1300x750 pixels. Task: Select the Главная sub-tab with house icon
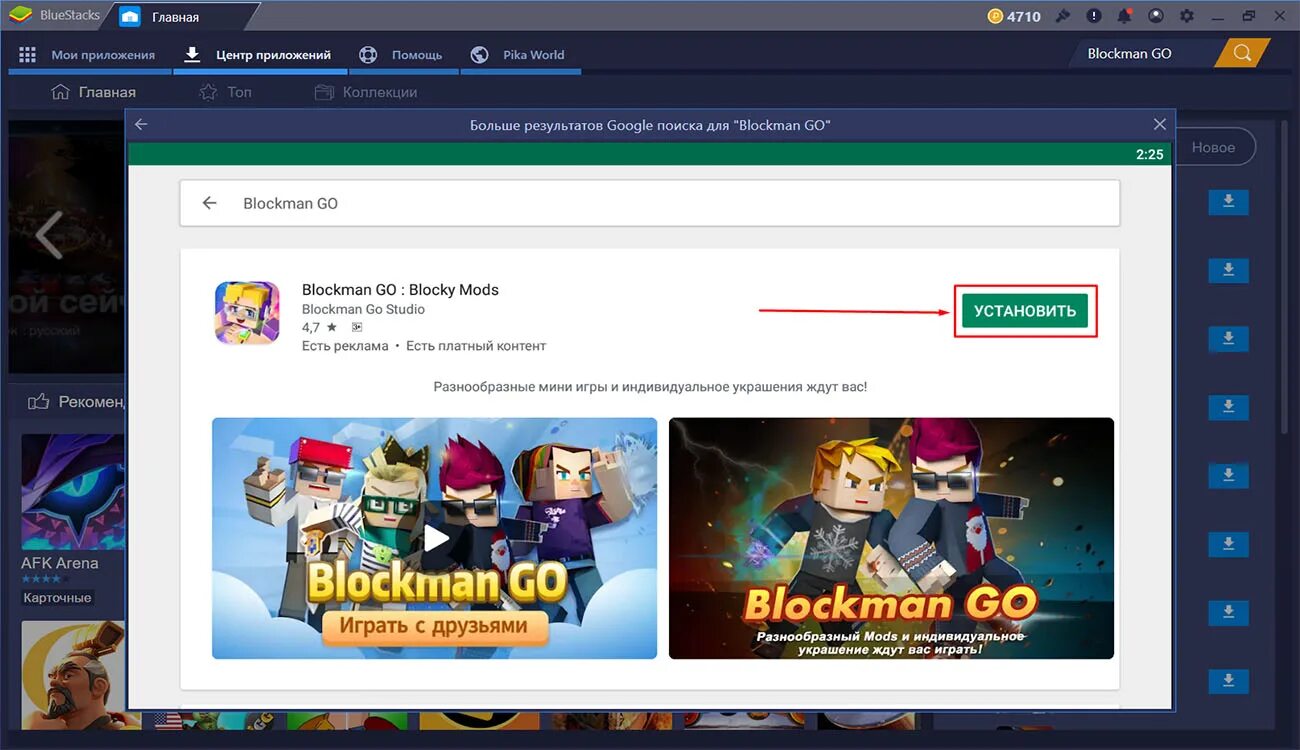coord(93,92)
